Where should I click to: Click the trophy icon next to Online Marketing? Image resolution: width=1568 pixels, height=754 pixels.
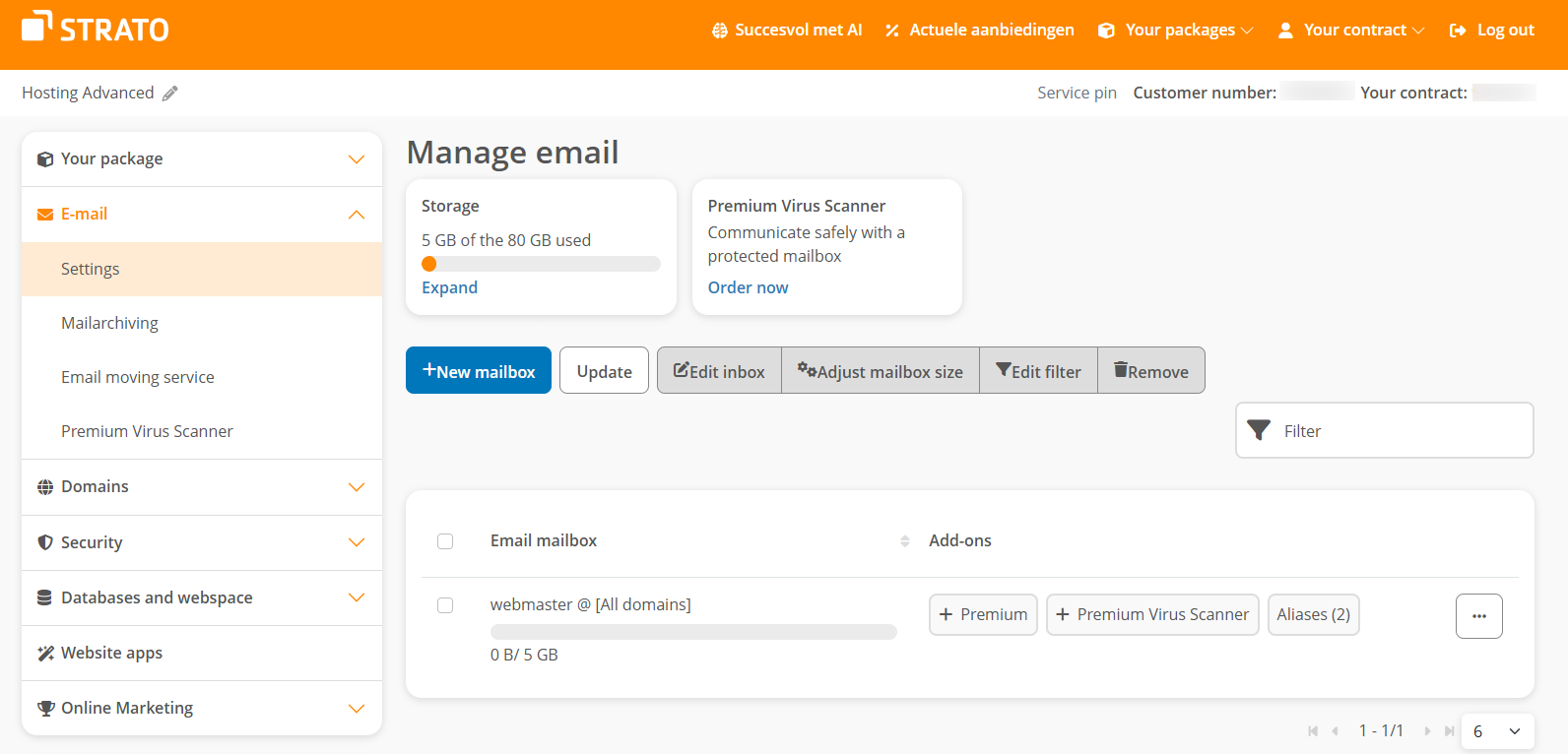click(45, 708)
